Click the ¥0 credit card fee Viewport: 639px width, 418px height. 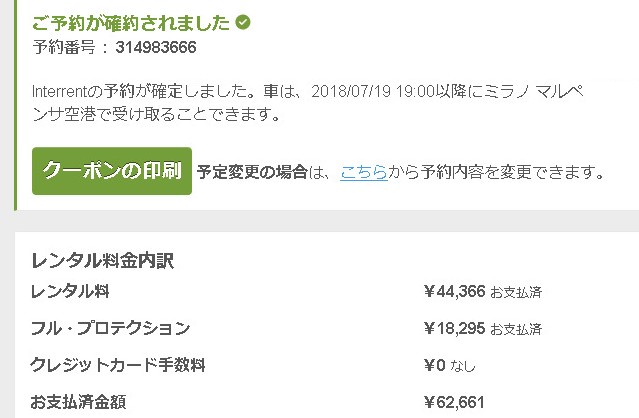pyautogui.click(x=434, y=365)
